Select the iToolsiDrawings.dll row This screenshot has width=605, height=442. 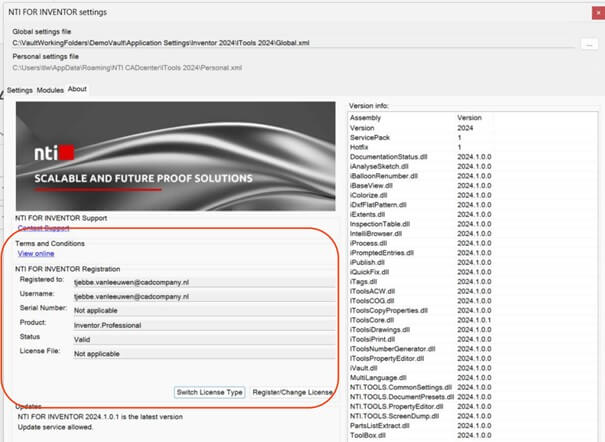(x=473, y=330)
